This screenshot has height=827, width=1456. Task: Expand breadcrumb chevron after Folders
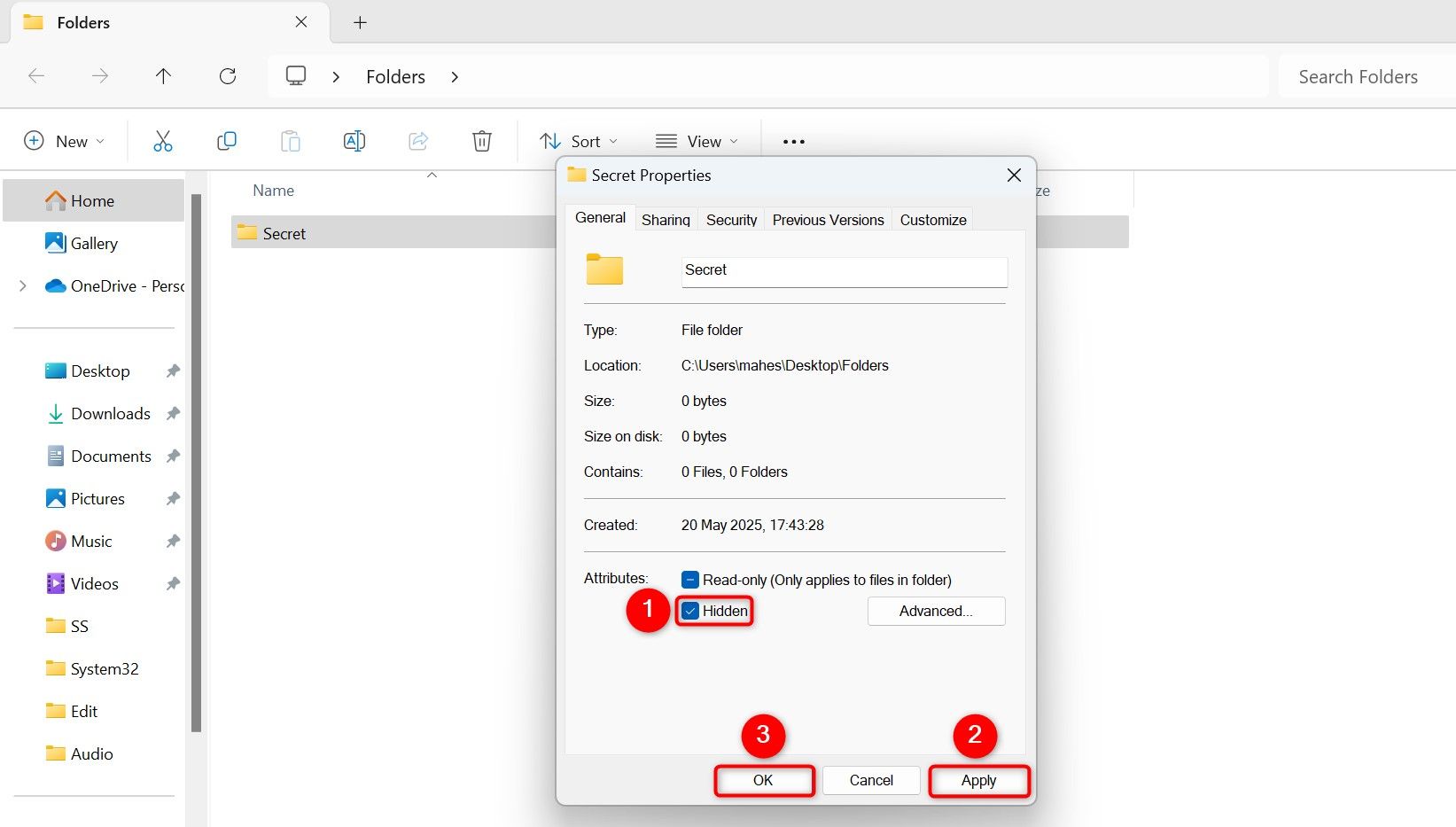pos(455,77)
